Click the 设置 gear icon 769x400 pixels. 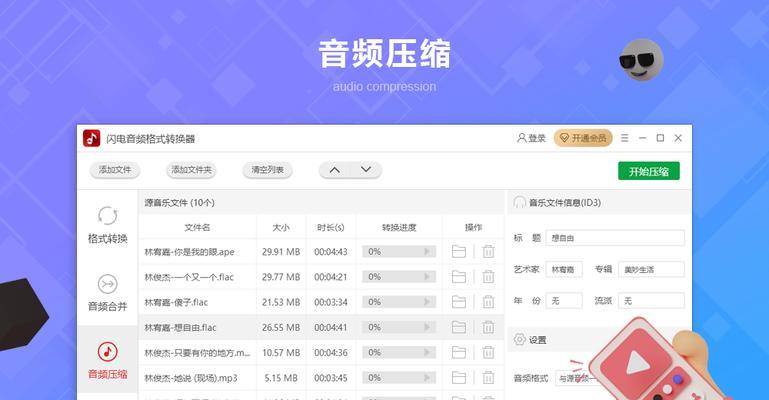point(519,339)
